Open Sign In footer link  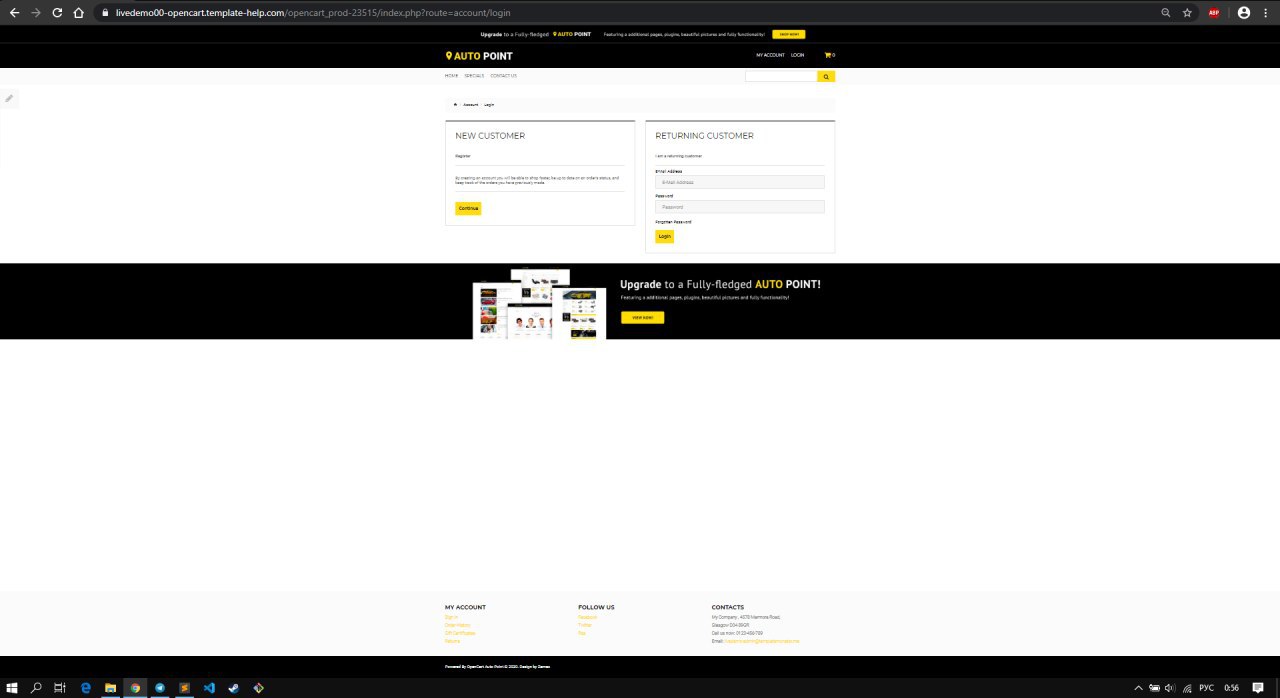click(451, 617)
